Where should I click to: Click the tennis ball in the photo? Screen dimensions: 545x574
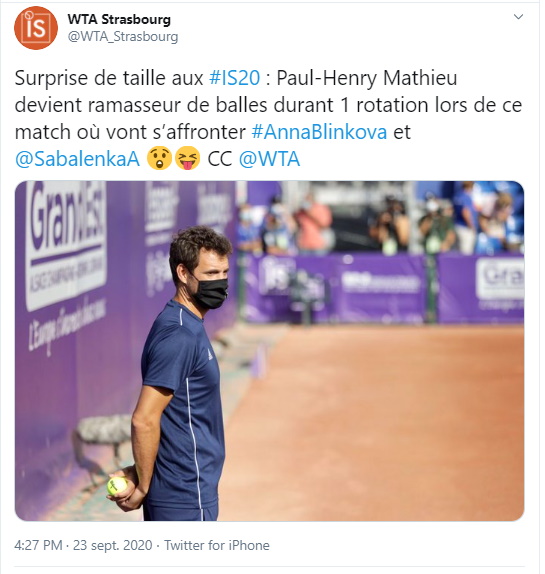click(117, 486)
